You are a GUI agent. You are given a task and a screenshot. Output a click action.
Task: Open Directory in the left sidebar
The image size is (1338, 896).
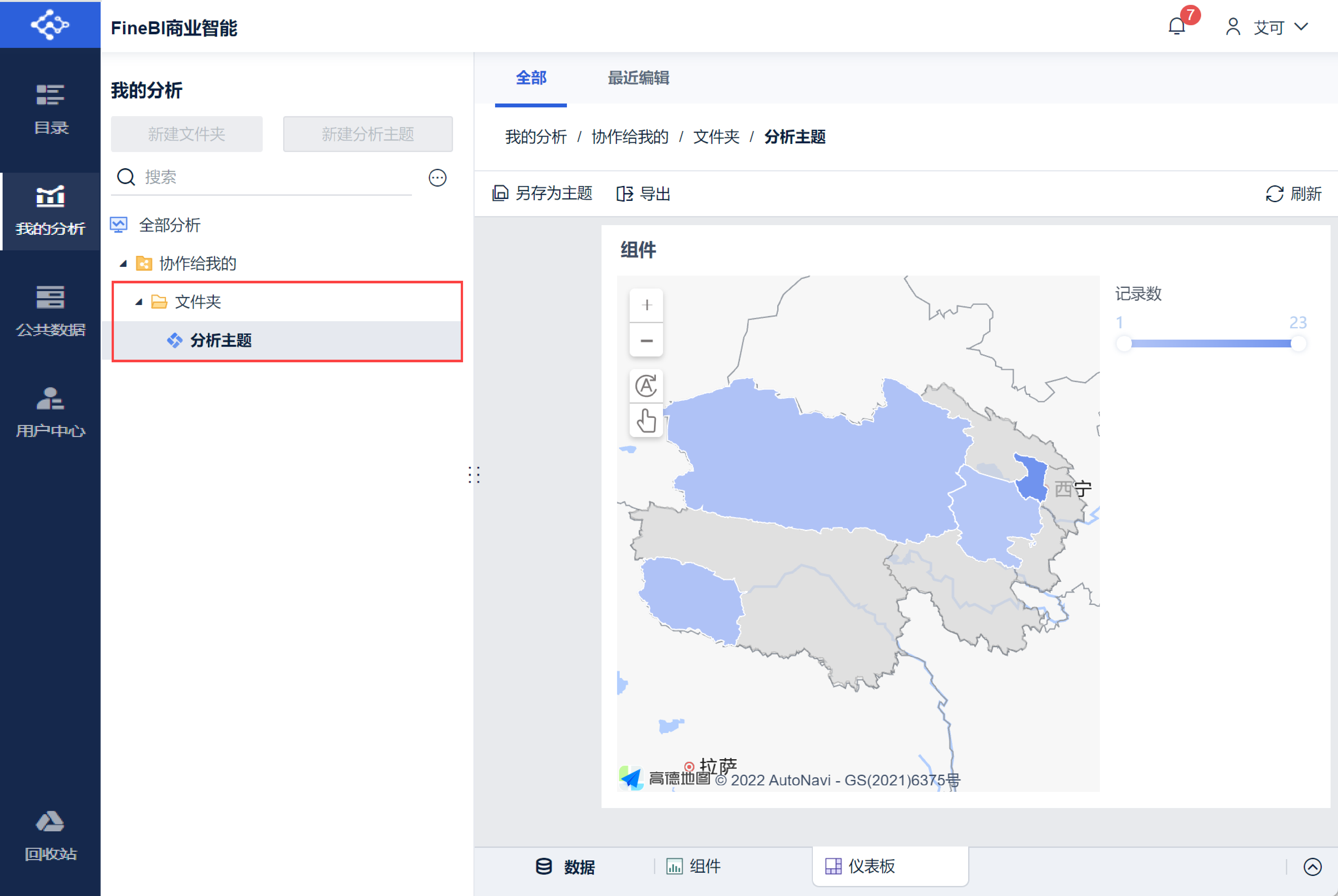(50, 109)
